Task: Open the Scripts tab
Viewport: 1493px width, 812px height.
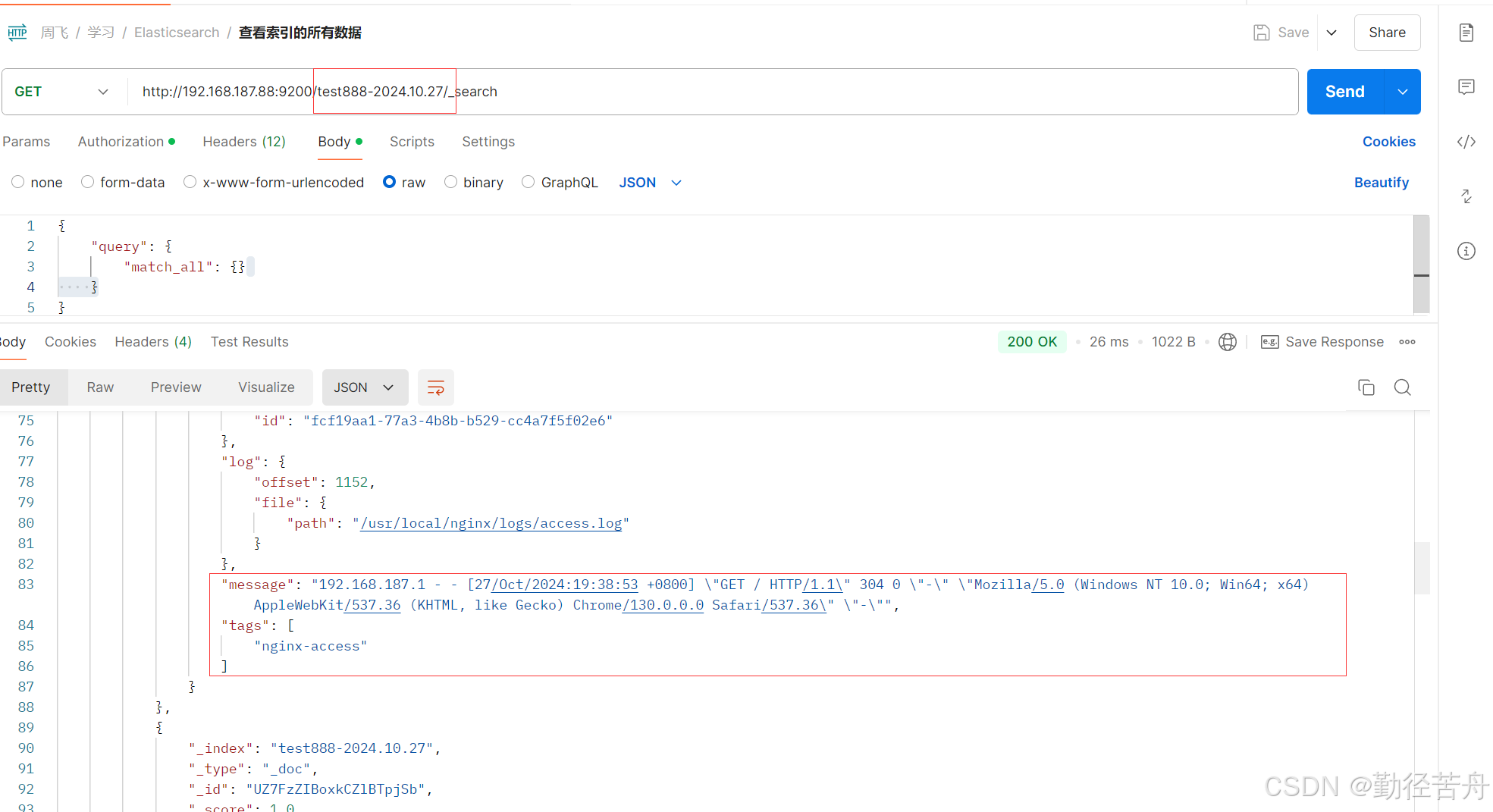Action: coord(412,142)
